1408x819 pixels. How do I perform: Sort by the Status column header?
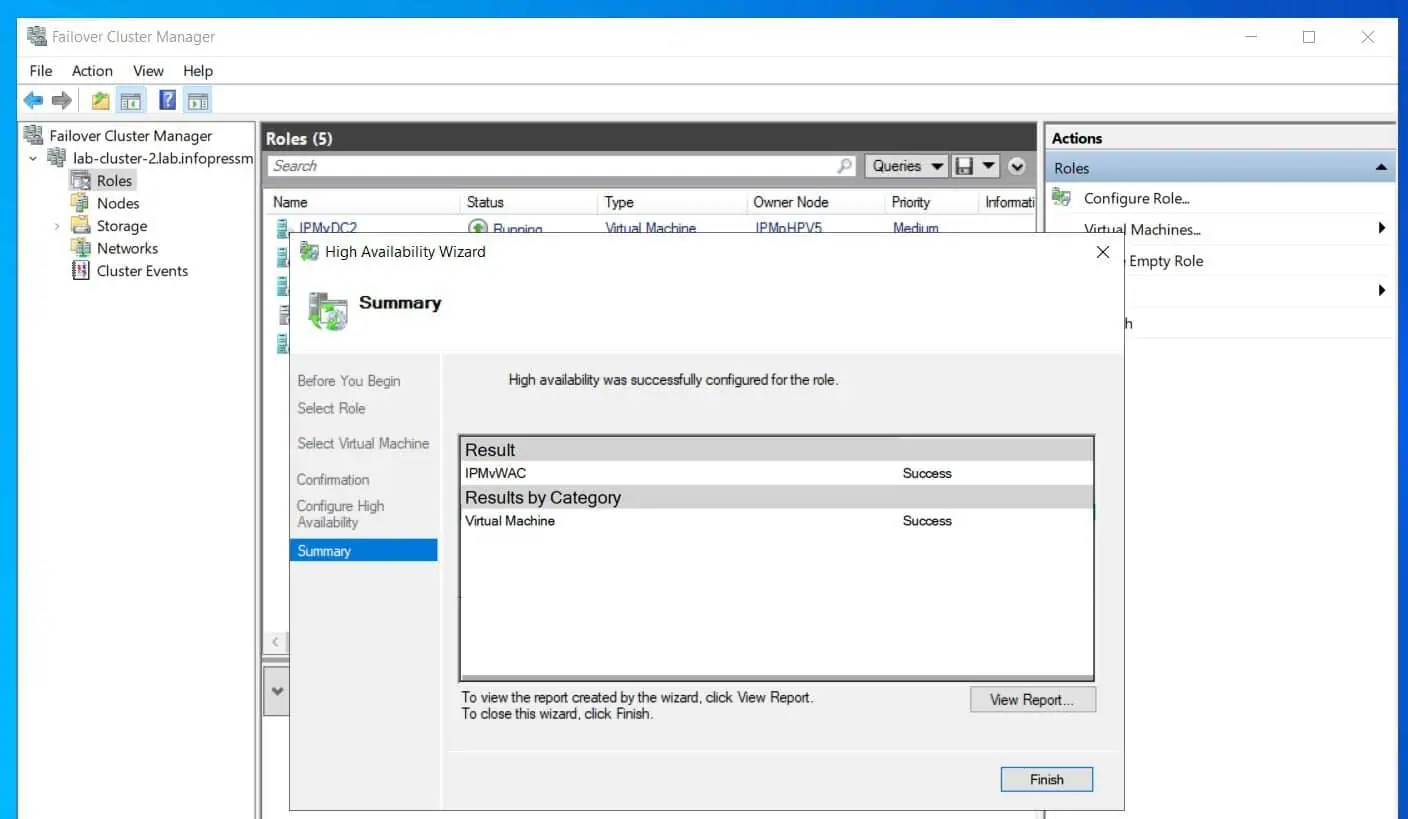click(530, 202)
